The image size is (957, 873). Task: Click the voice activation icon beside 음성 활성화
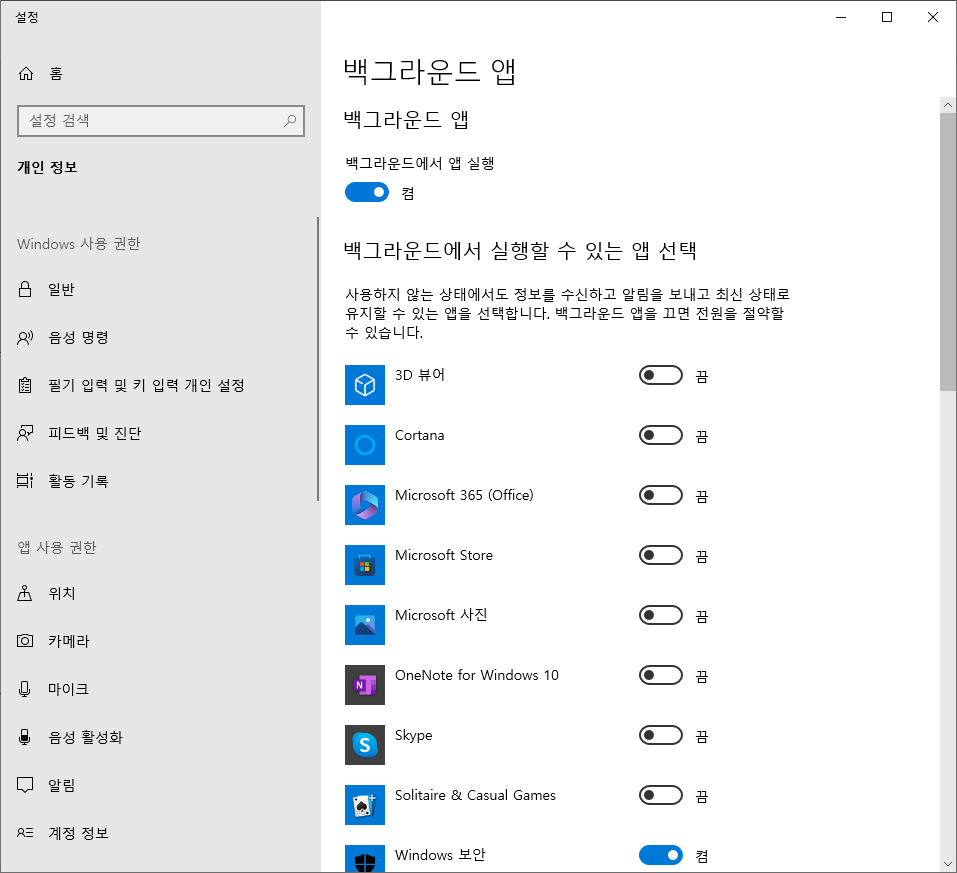[25, 737]
